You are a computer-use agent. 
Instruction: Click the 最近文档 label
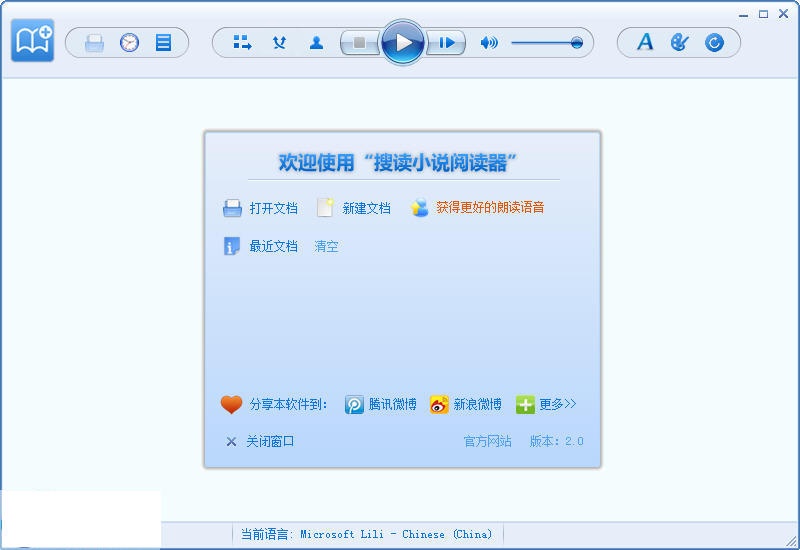(273, 246)
